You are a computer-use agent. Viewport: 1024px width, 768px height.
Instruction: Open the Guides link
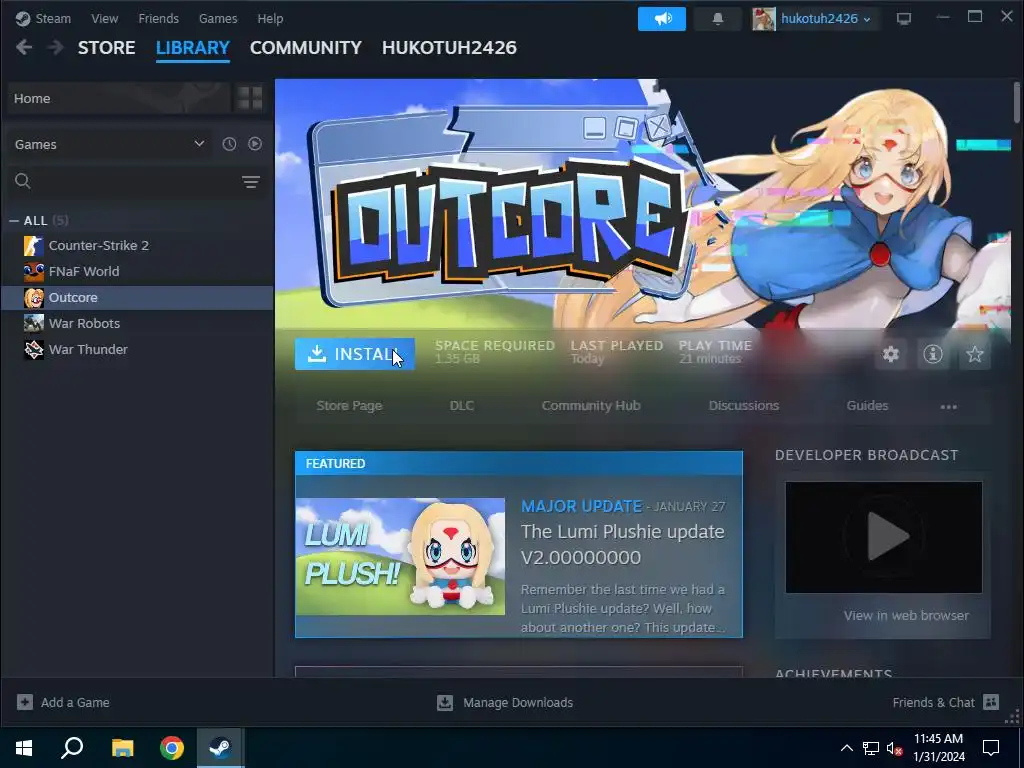(x=867, y=406)
